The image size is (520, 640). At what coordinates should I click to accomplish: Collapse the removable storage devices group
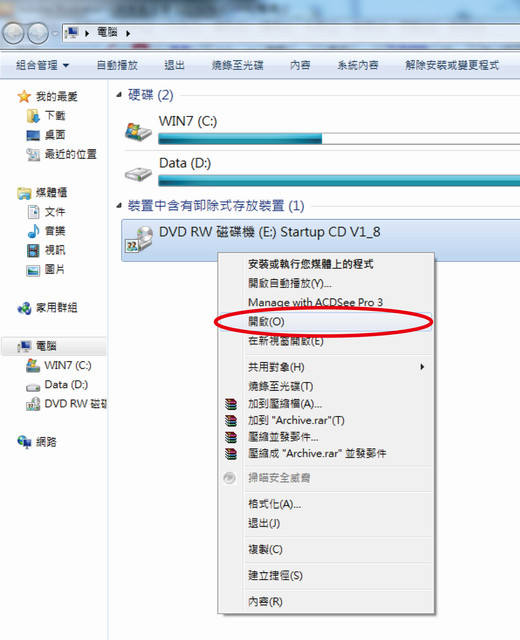coord(119,205)
